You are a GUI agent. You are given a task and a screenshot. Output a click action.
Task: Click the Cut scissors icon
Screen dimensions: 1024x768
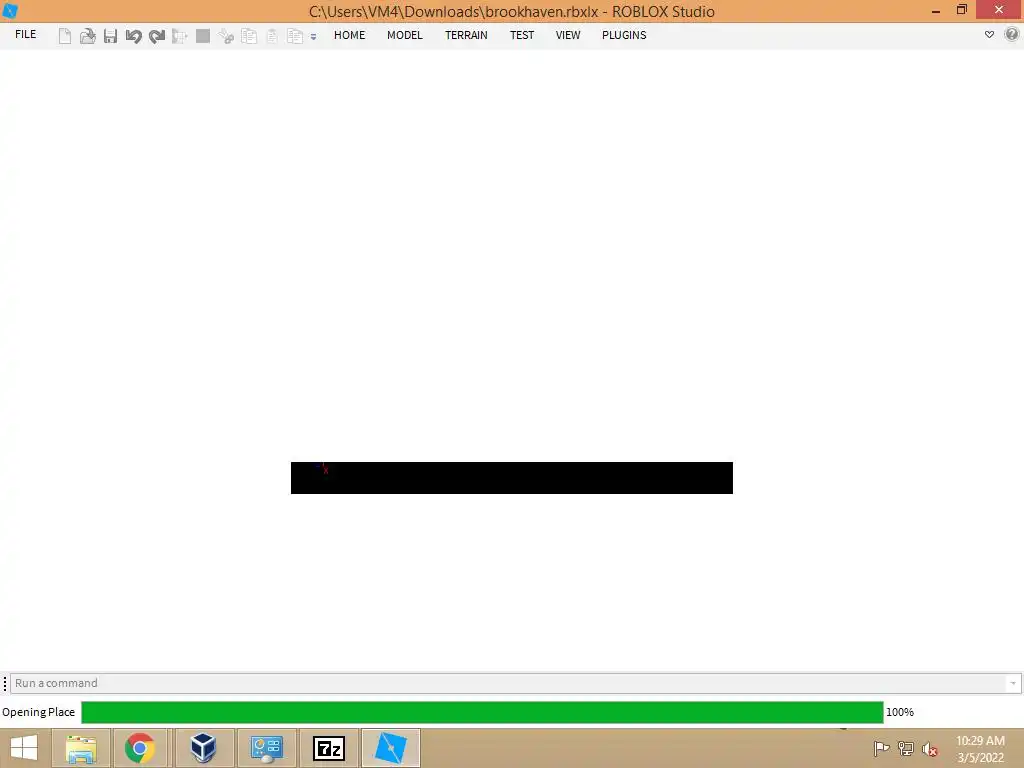(226, 36)
